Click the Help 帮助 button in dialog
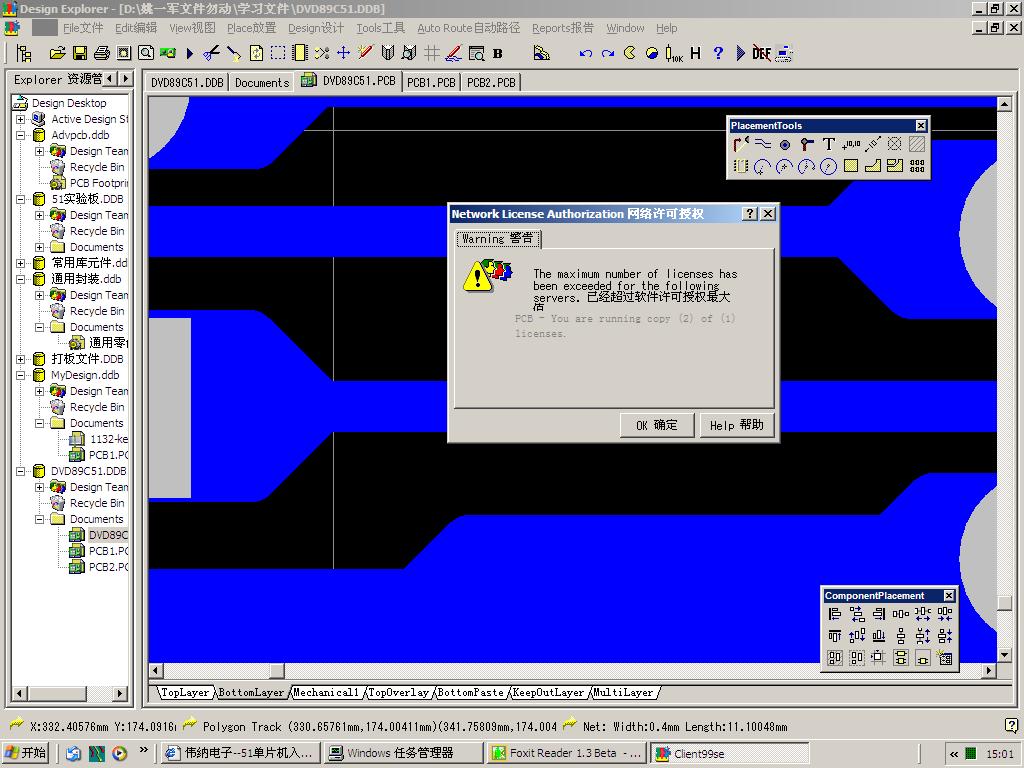The width and height of the screenshot is (1024, 768). click(x=737, y=425)
